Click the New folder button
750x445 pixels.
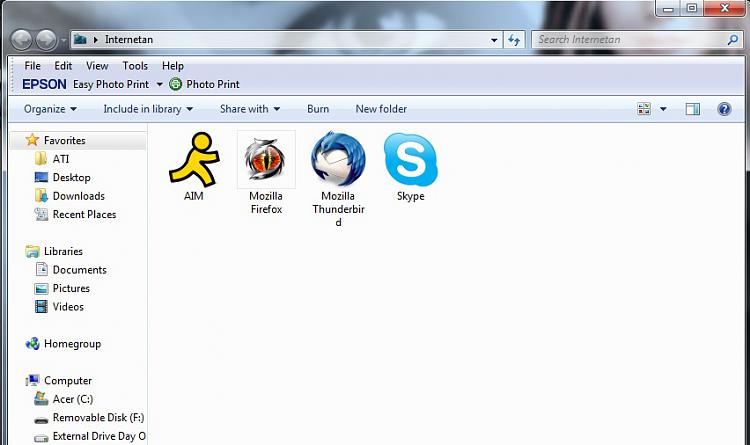click(381, 109)
